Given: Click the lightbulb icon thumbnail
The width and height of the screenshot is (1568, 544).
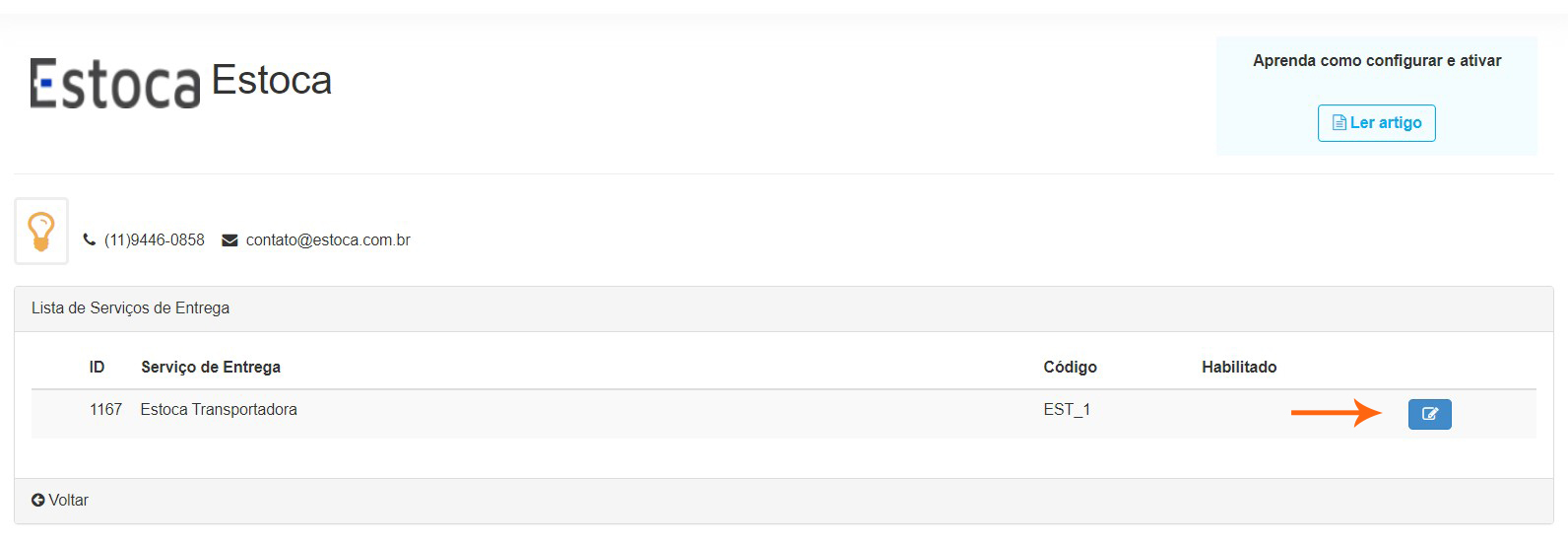Looking at the screenshot, I should pyautogui.click(x=41, y=232).
